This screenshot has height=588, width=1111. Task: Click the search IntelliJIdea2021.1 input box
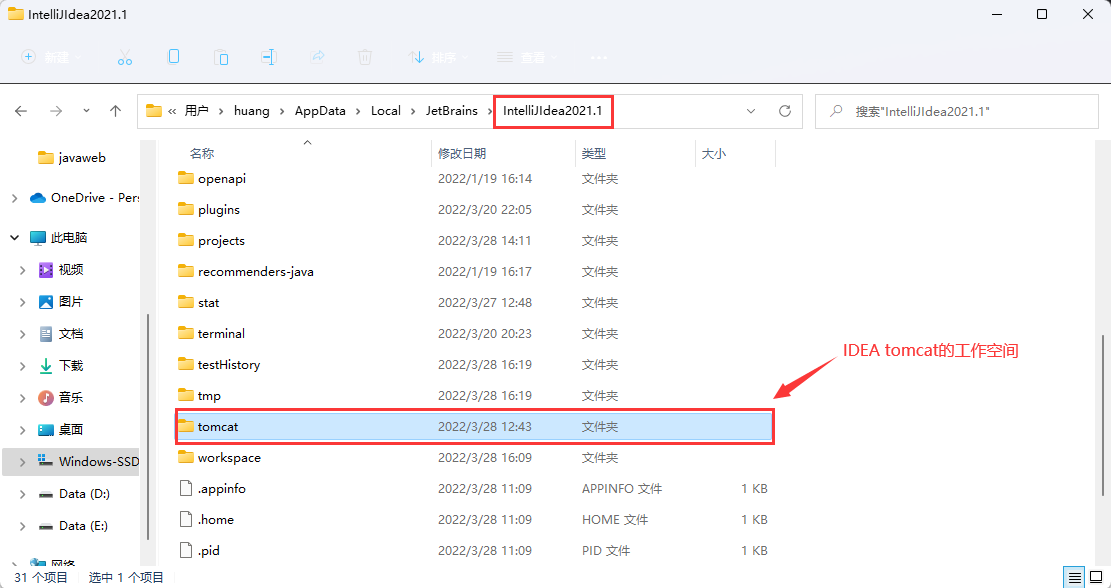[959, 111]
